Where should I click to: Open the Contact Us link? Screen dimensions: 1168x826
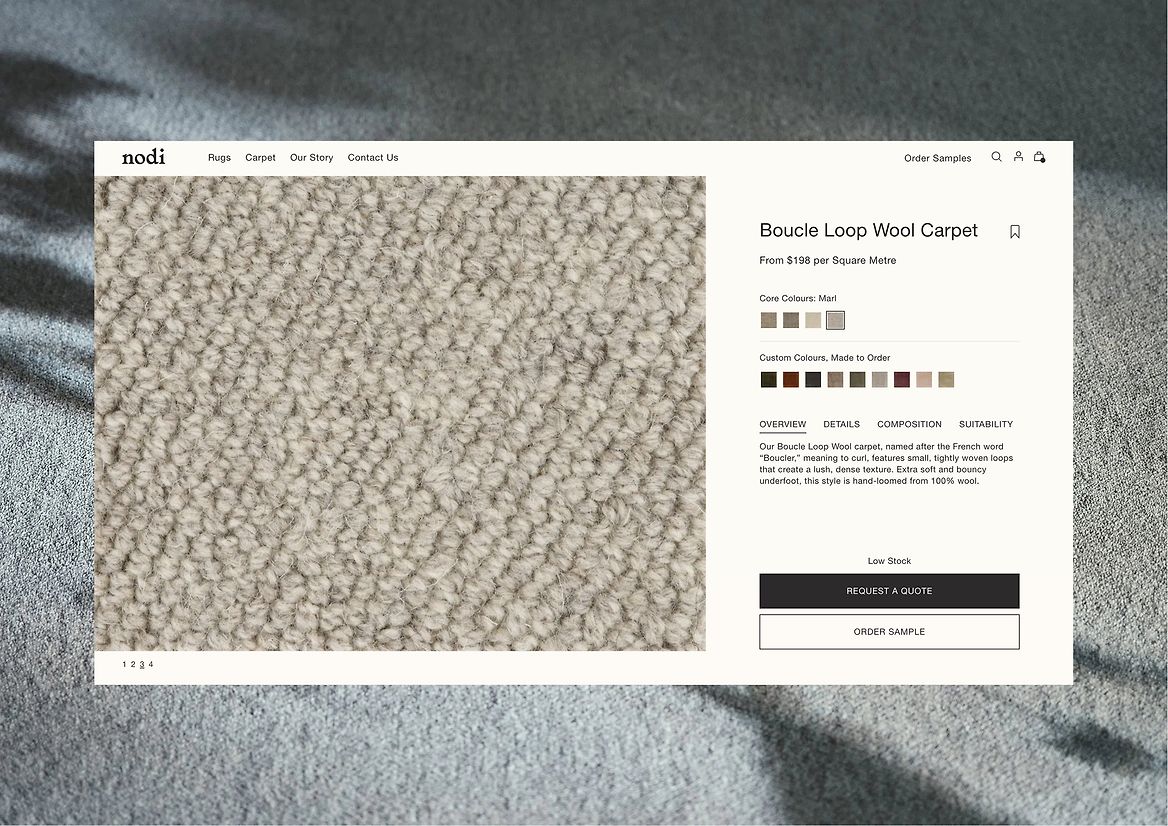(372, 158)
